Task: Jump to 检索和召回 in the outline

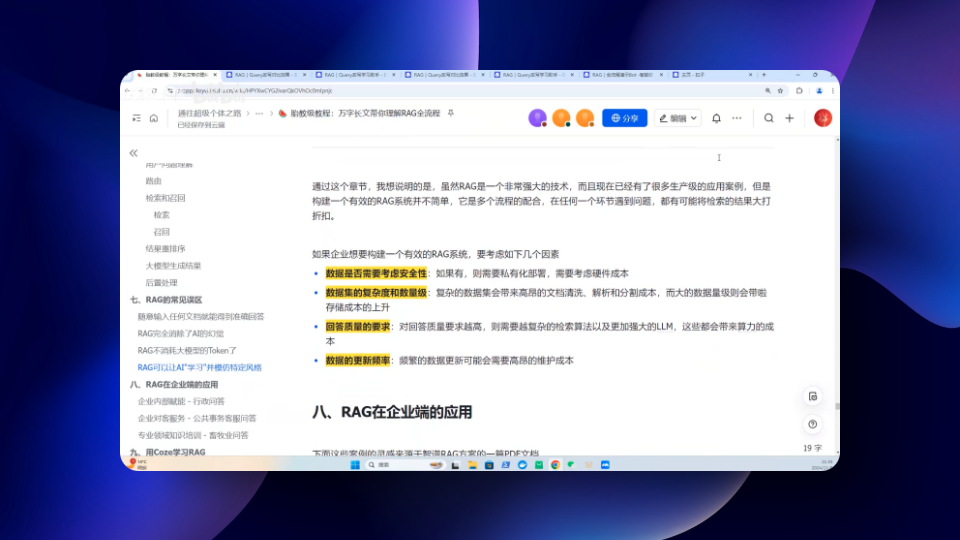Action: click(x=165, y=198)
